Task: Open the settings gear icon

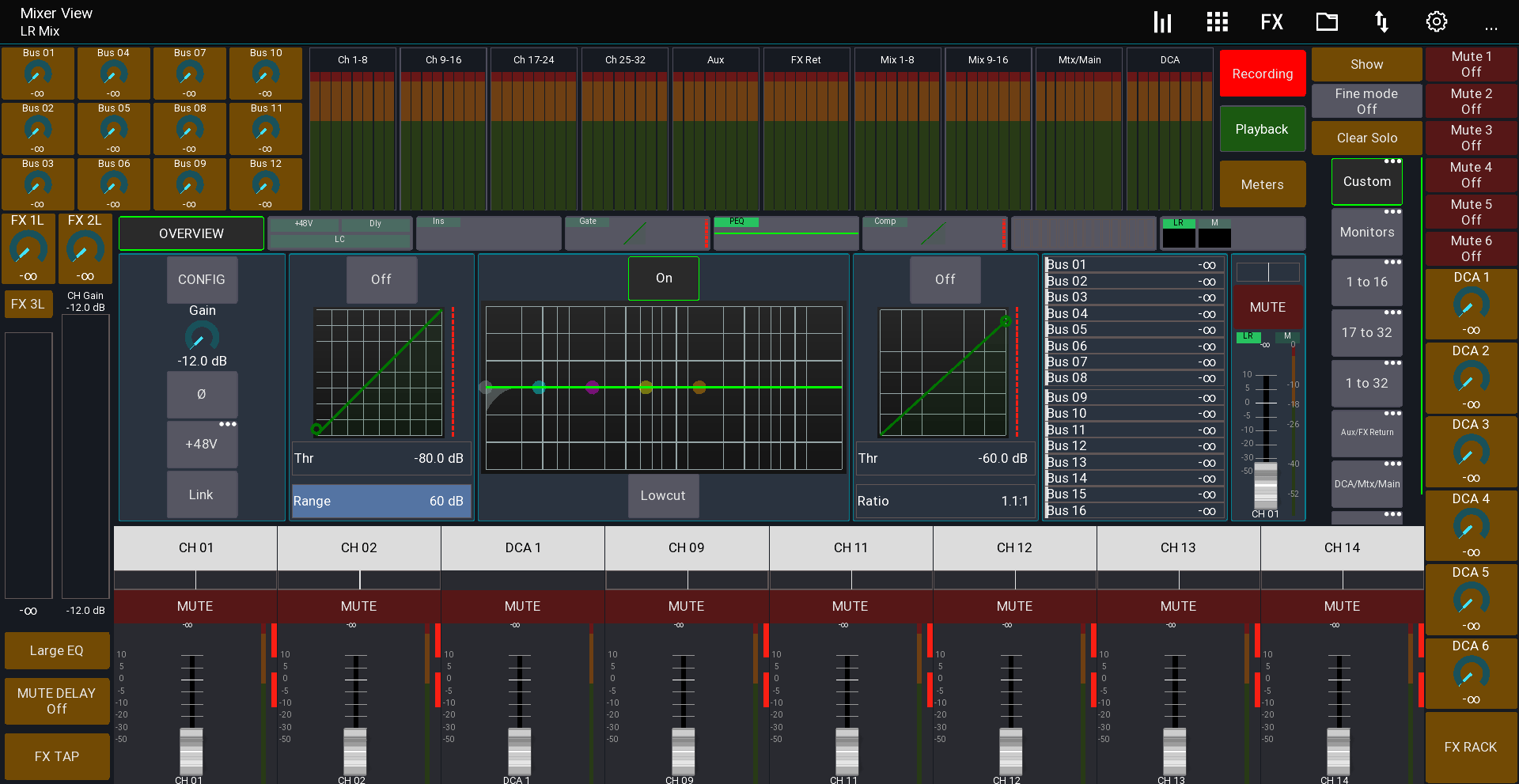Action: point(1436,21)
